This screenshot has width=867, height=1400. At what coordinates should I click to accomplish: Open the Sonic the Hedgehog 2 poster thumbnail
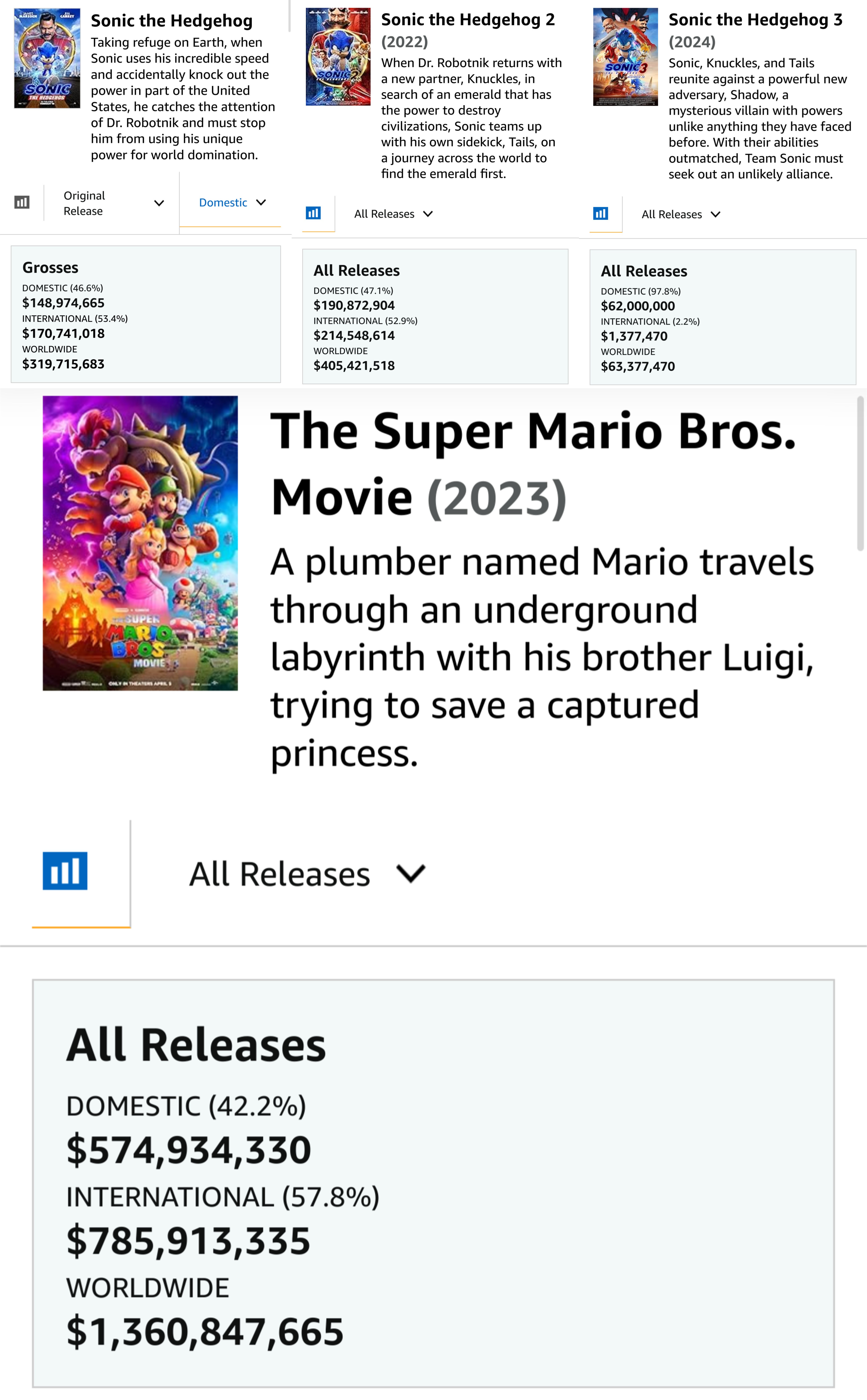(338, 57)
